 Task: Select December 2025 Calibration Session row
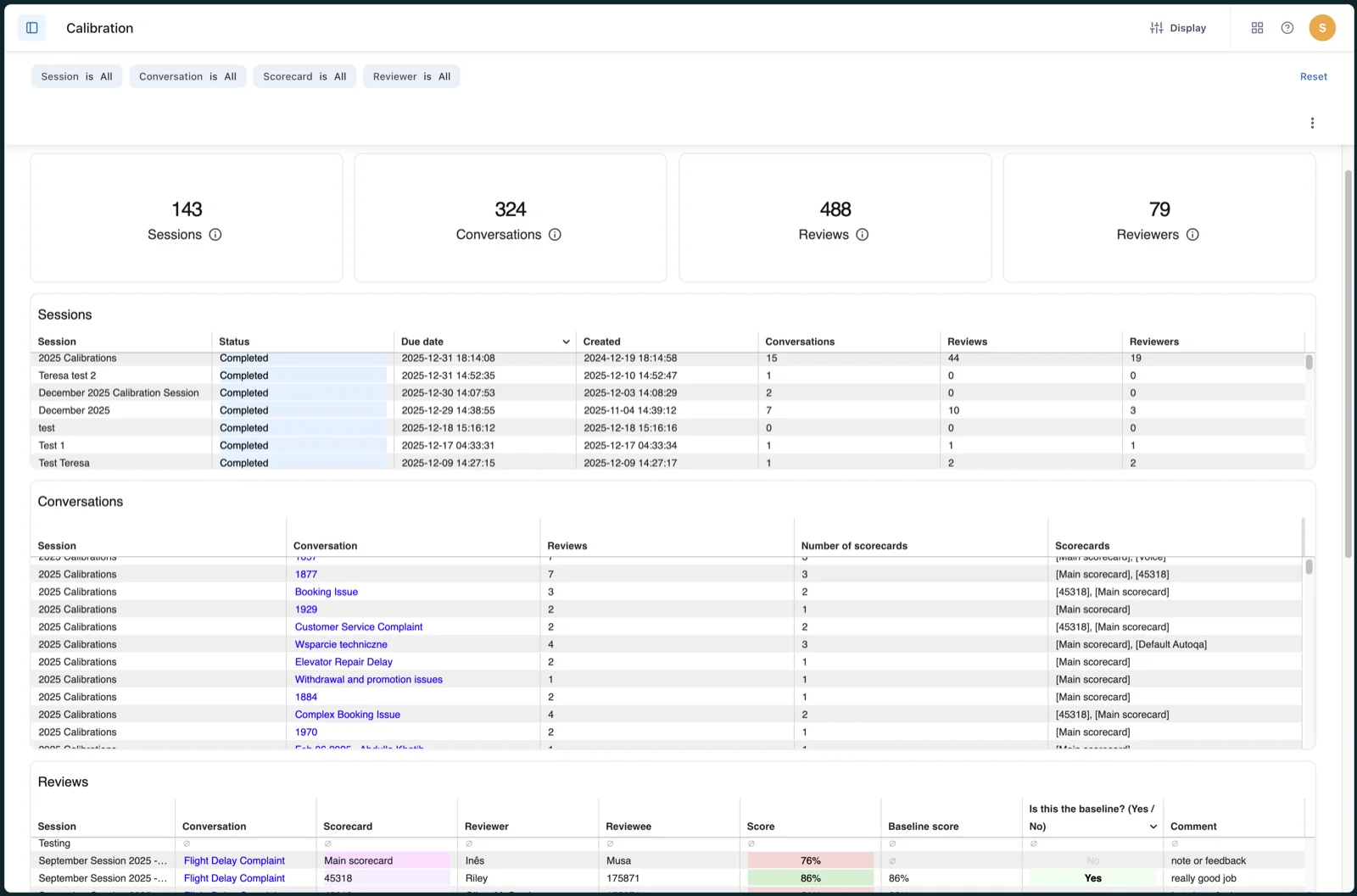click(x=667, y=393)
